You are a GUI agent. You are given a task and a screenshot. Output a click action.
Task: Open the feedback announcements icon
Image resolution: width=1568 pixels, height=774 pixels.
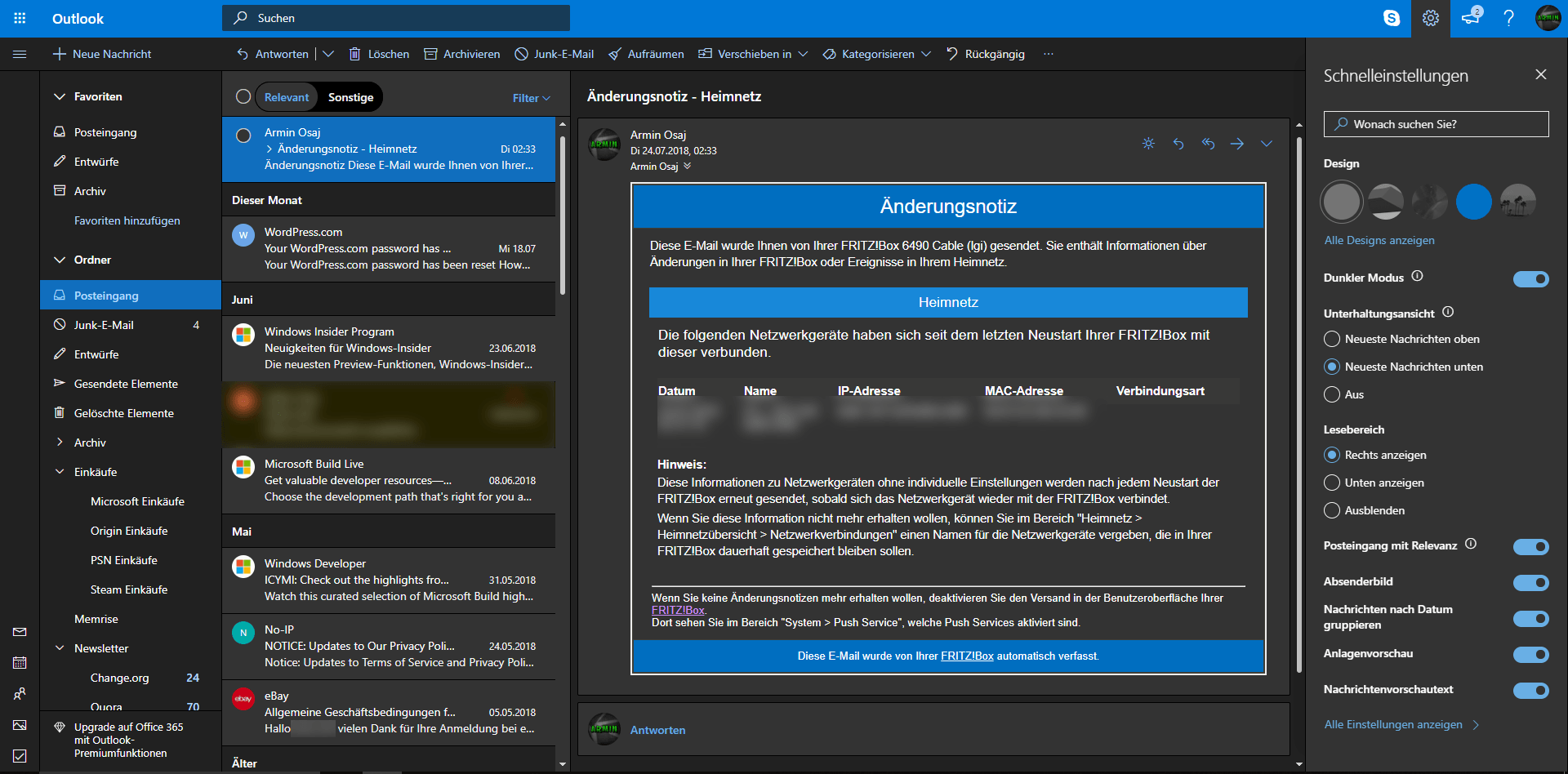tap(1471, 17)
